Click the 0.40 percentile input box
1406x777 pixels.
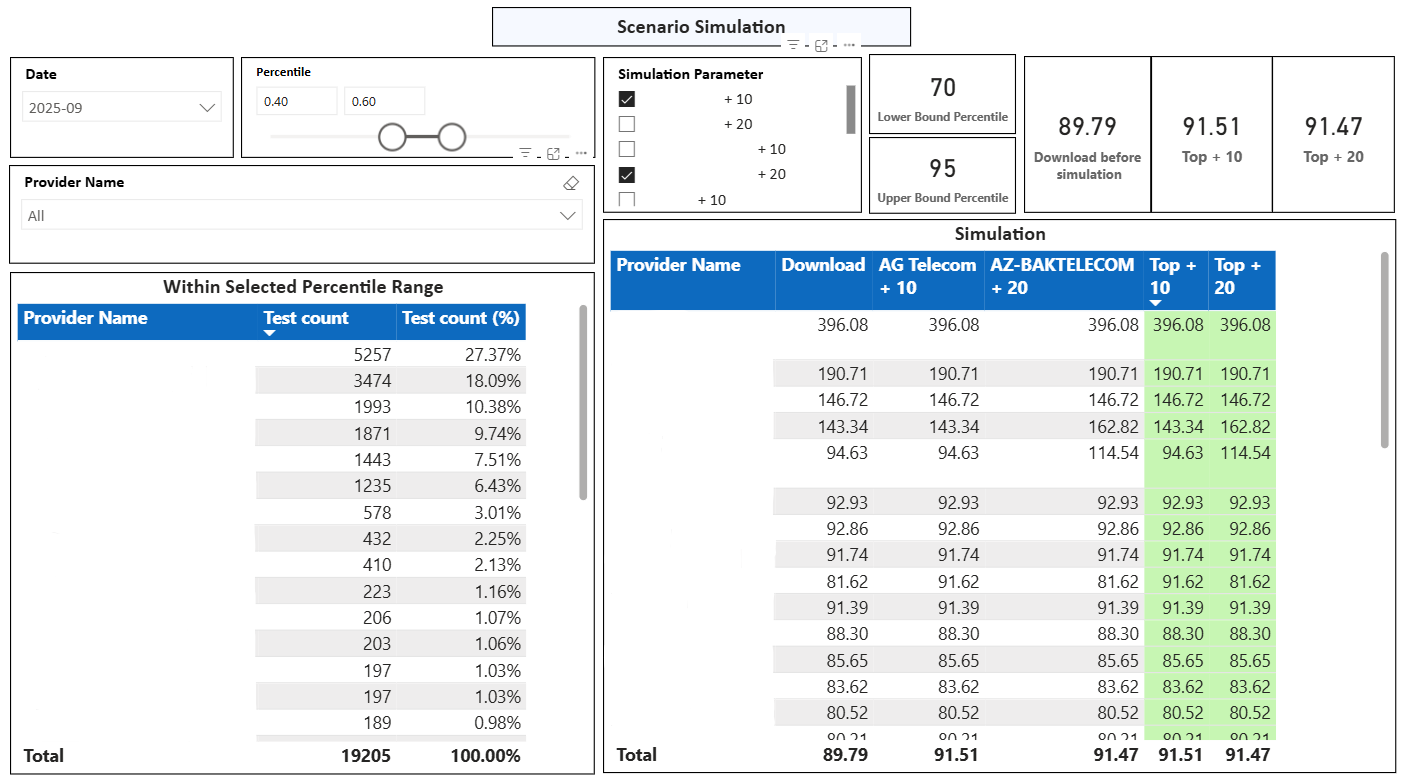(x=296, y=101)
